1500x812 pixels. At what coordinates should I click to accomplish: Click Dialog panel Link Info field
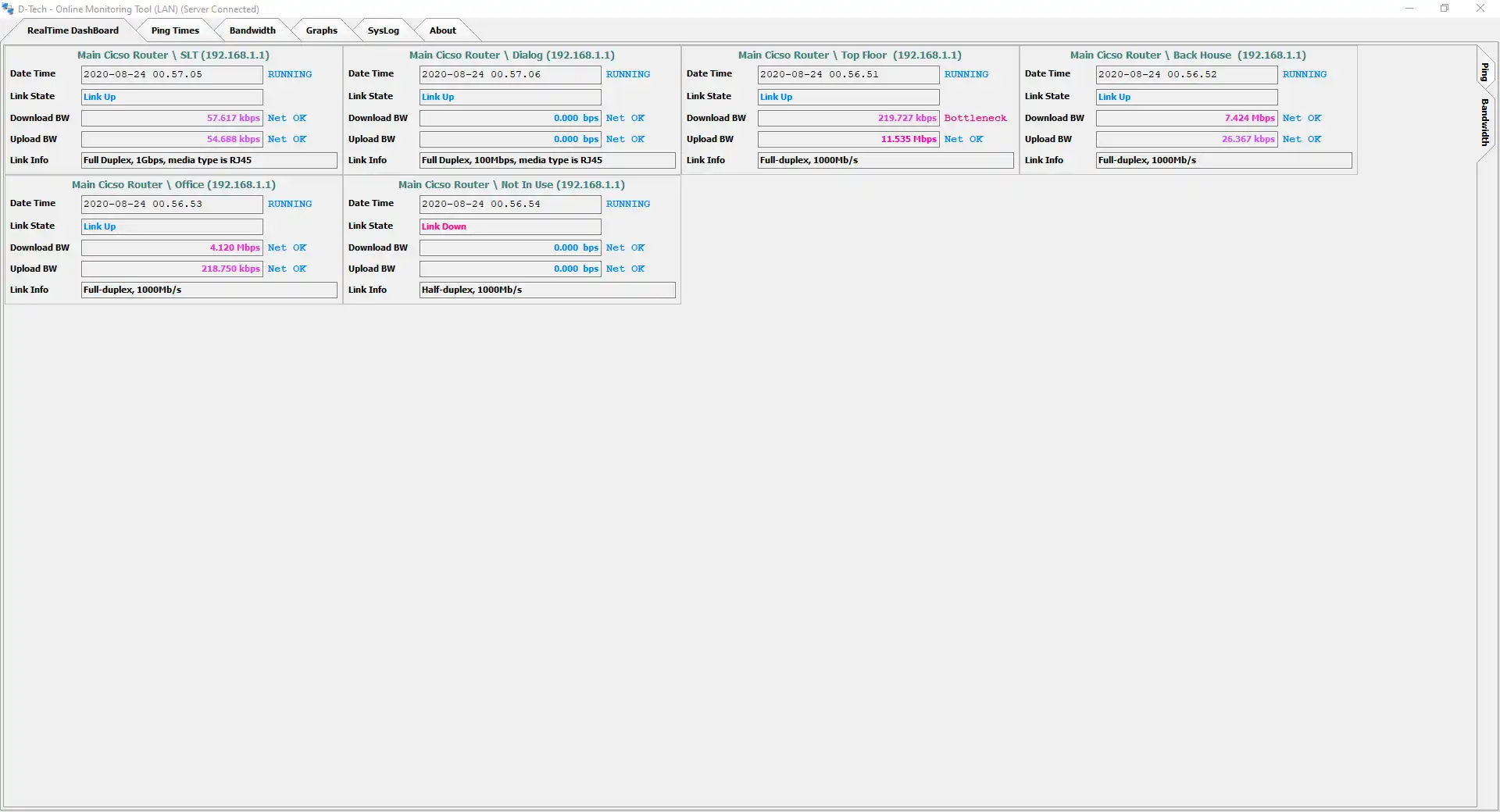click(x=548, y=160)
